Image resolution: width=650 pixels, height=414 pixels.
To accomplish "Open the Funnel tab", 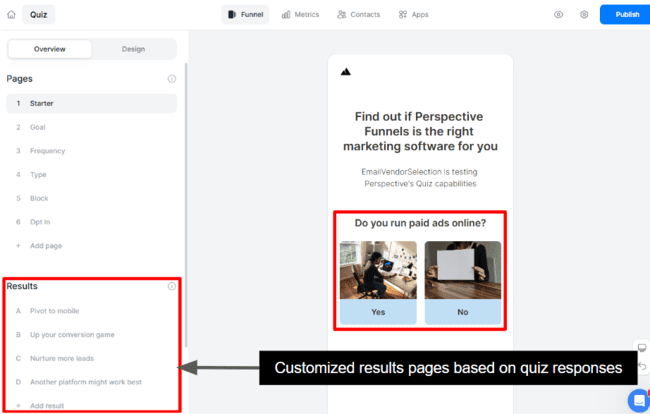I will pos(245,15).
